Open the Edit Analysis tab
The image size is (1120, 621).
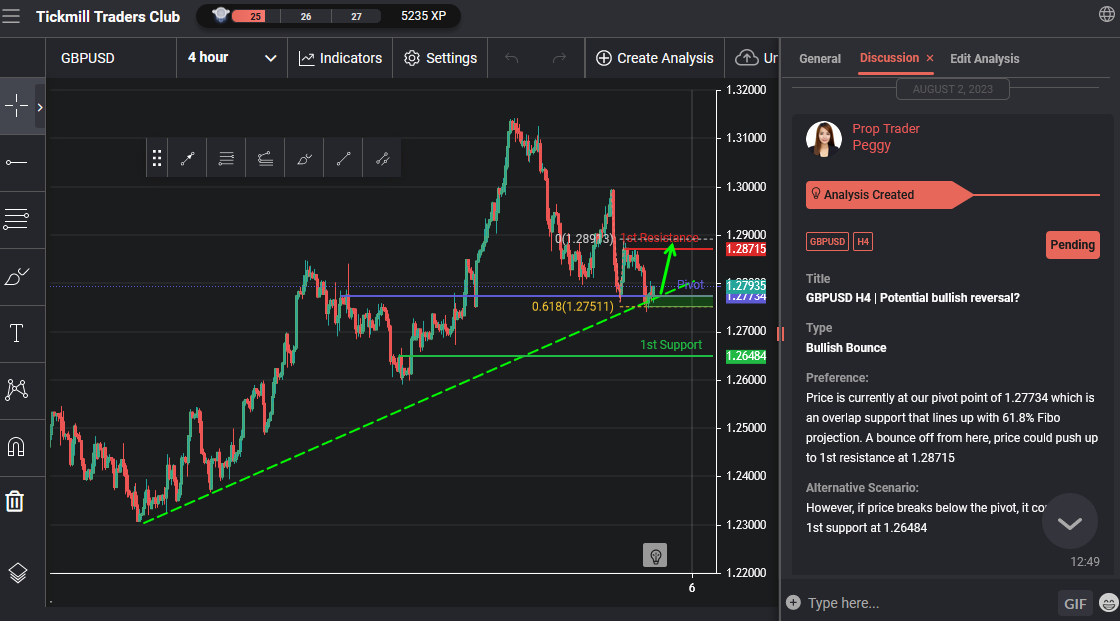click(984, 59)
